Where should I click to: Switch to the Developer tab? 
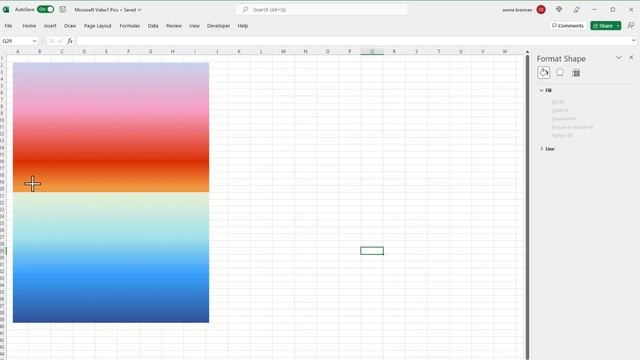tap(218, 26)
